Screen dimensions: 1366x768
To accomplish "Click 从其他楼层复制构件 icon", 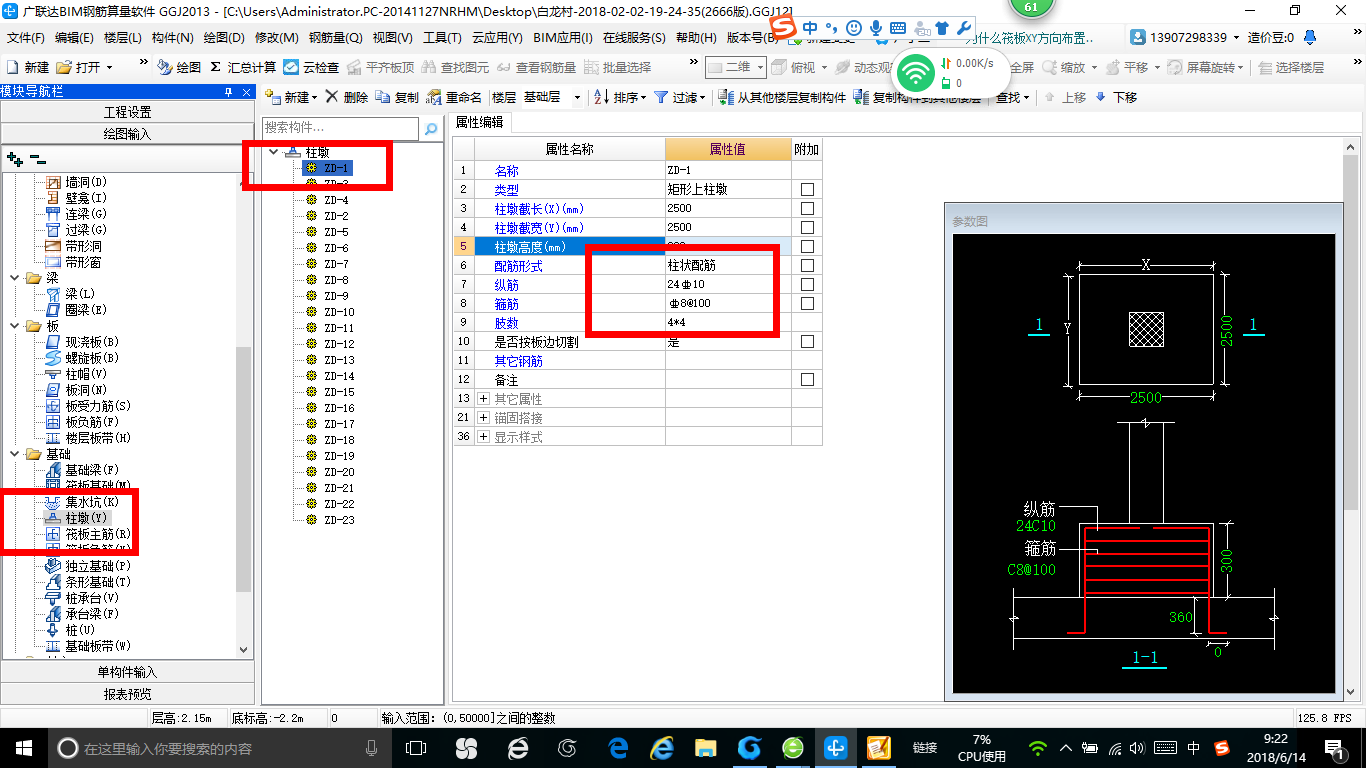I will (x=727, y=97).
